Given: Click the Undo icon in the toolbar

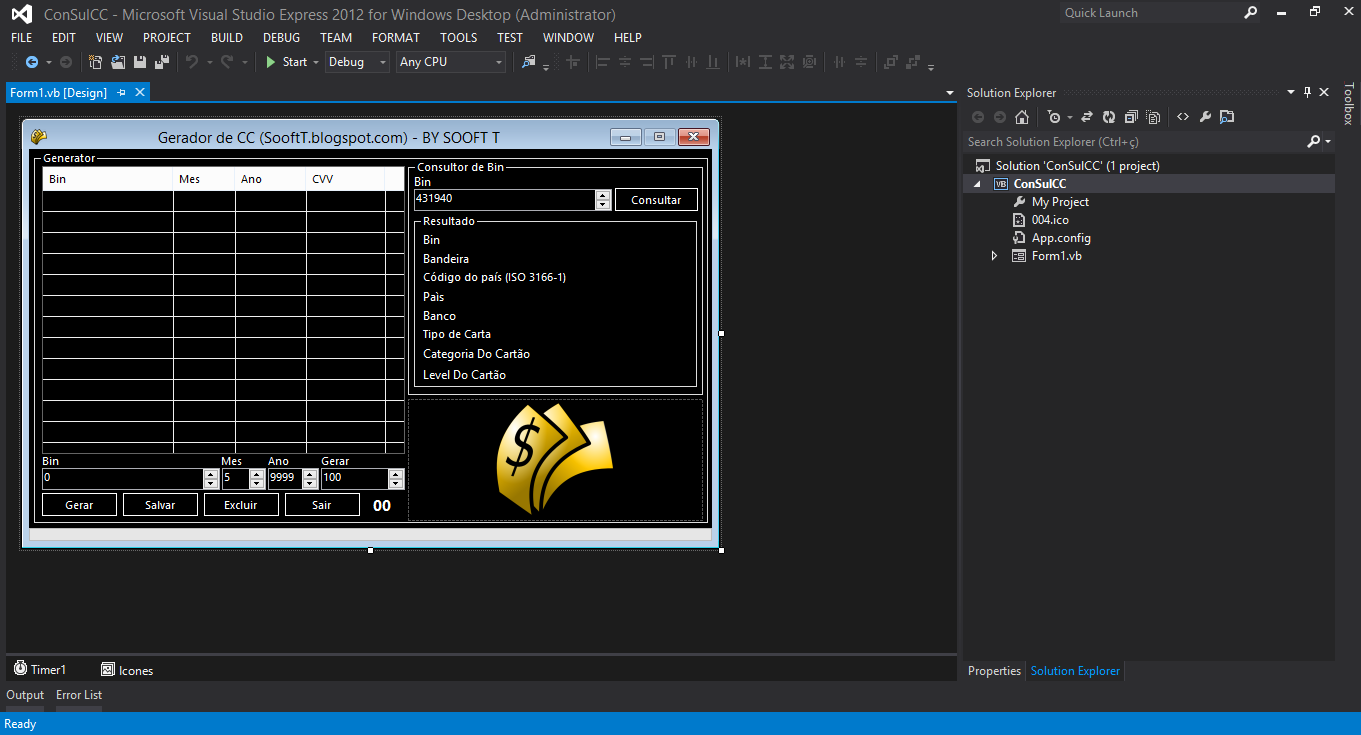Looking at the screenshot, I should point(193,61).
